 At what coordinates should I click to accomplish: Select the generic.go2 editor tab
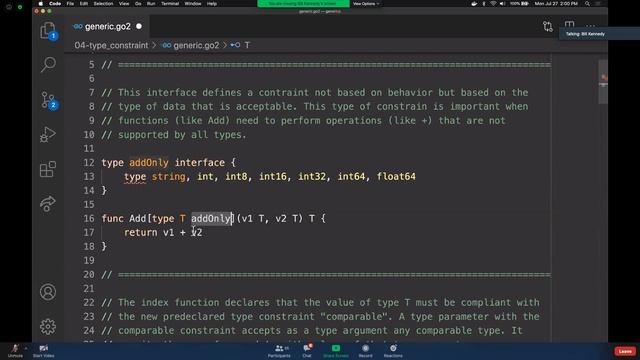(107, 27)
